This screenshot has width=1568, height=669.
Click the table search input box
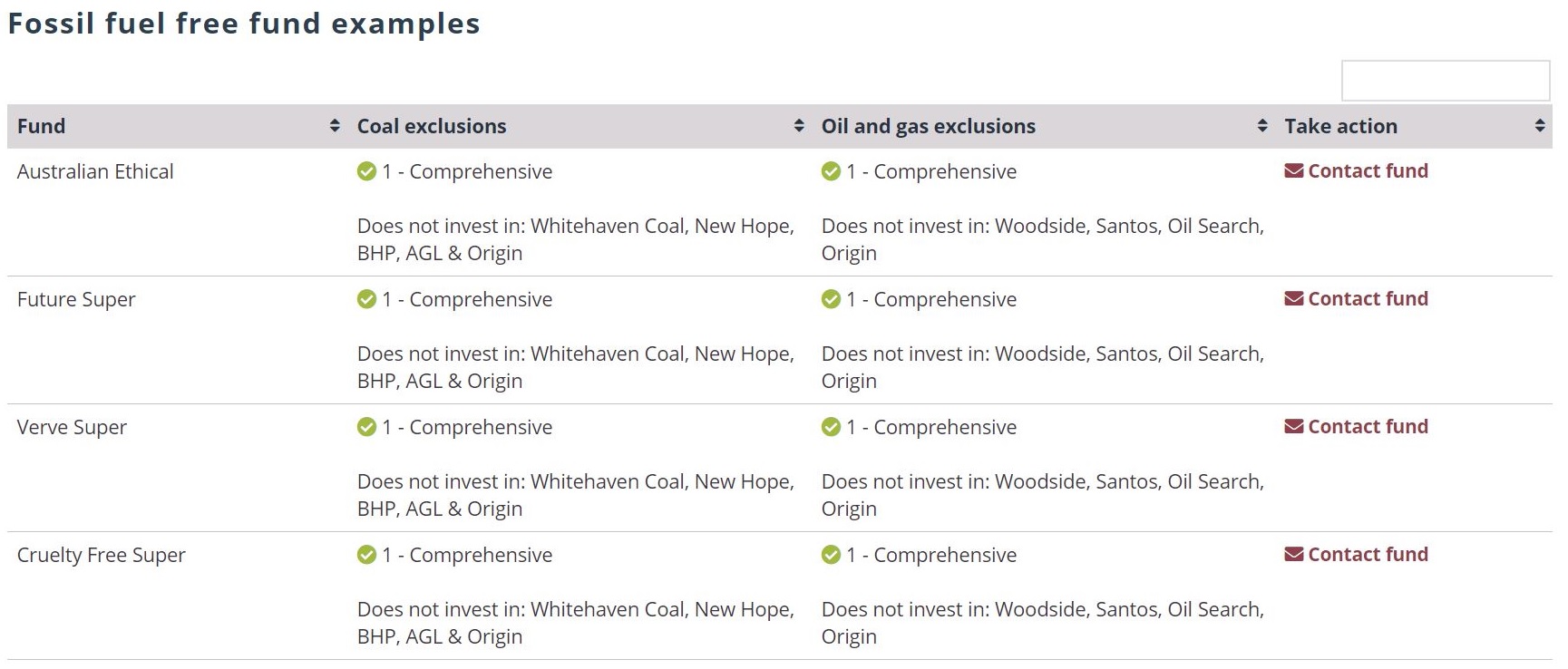[1446, 81]
